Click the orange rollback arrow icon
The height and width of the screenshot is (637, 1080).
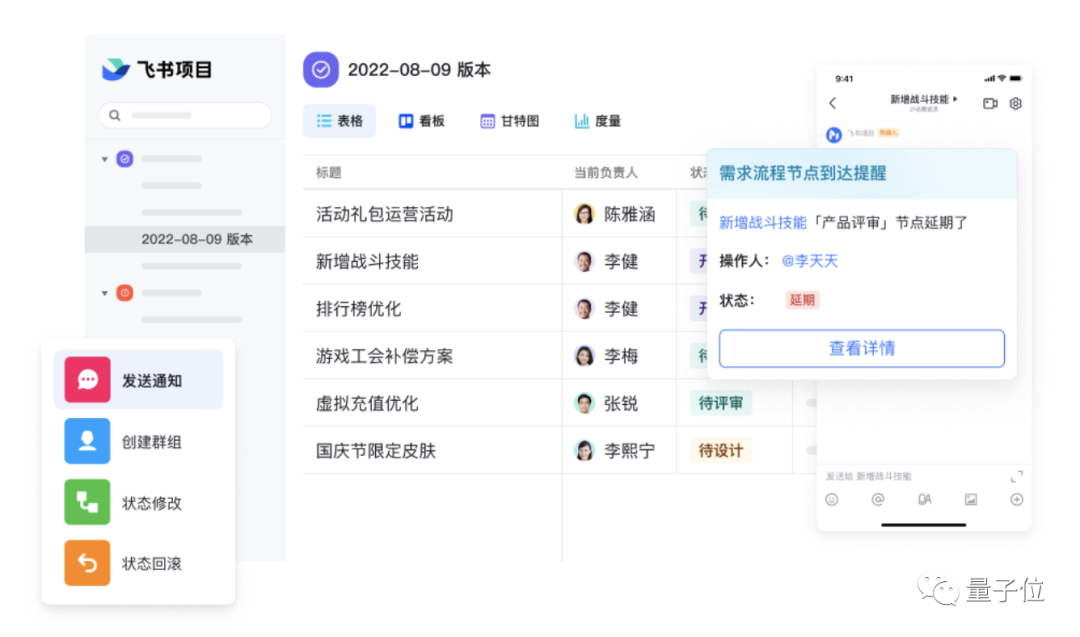(87, 563)
